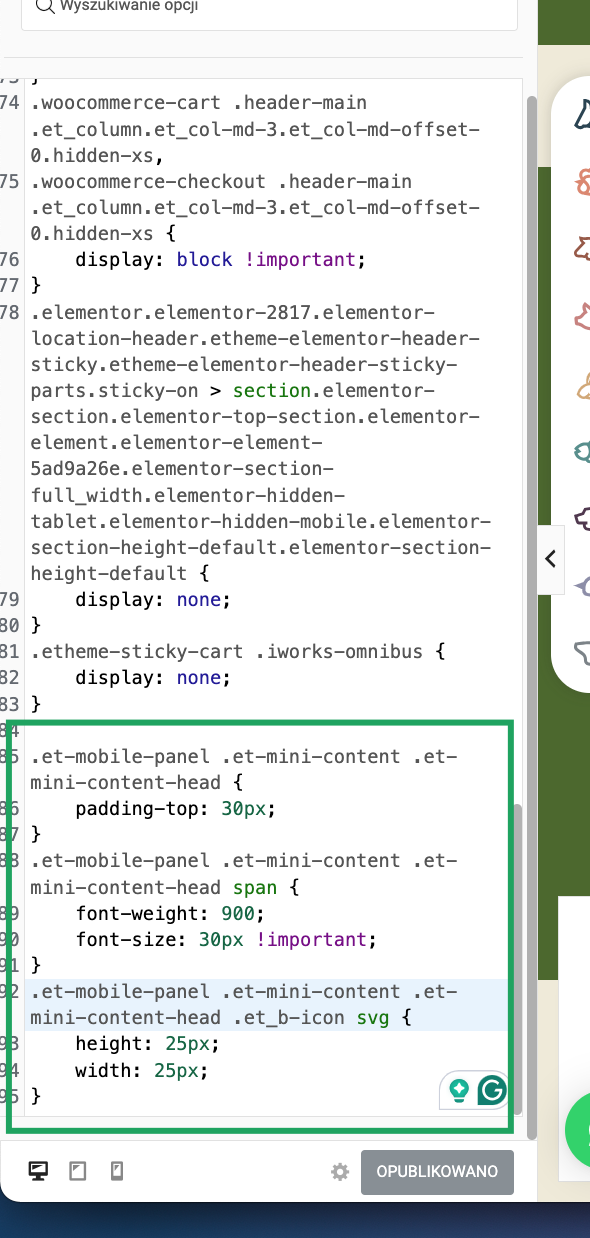Select the teal animal outline icon

tap(582, 452)
